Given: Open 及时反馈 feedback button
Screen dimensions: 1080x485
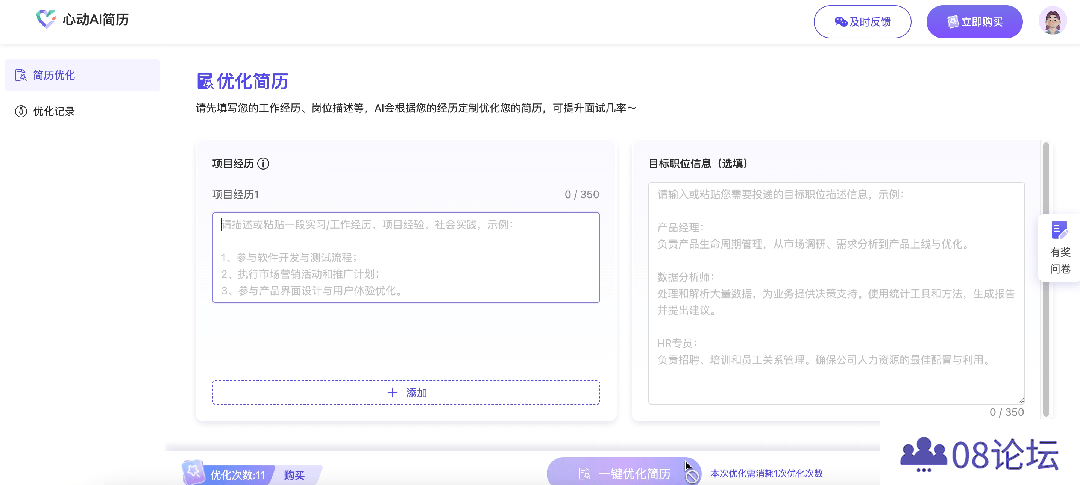Looking at the screenshot, I should click(862, 22).
